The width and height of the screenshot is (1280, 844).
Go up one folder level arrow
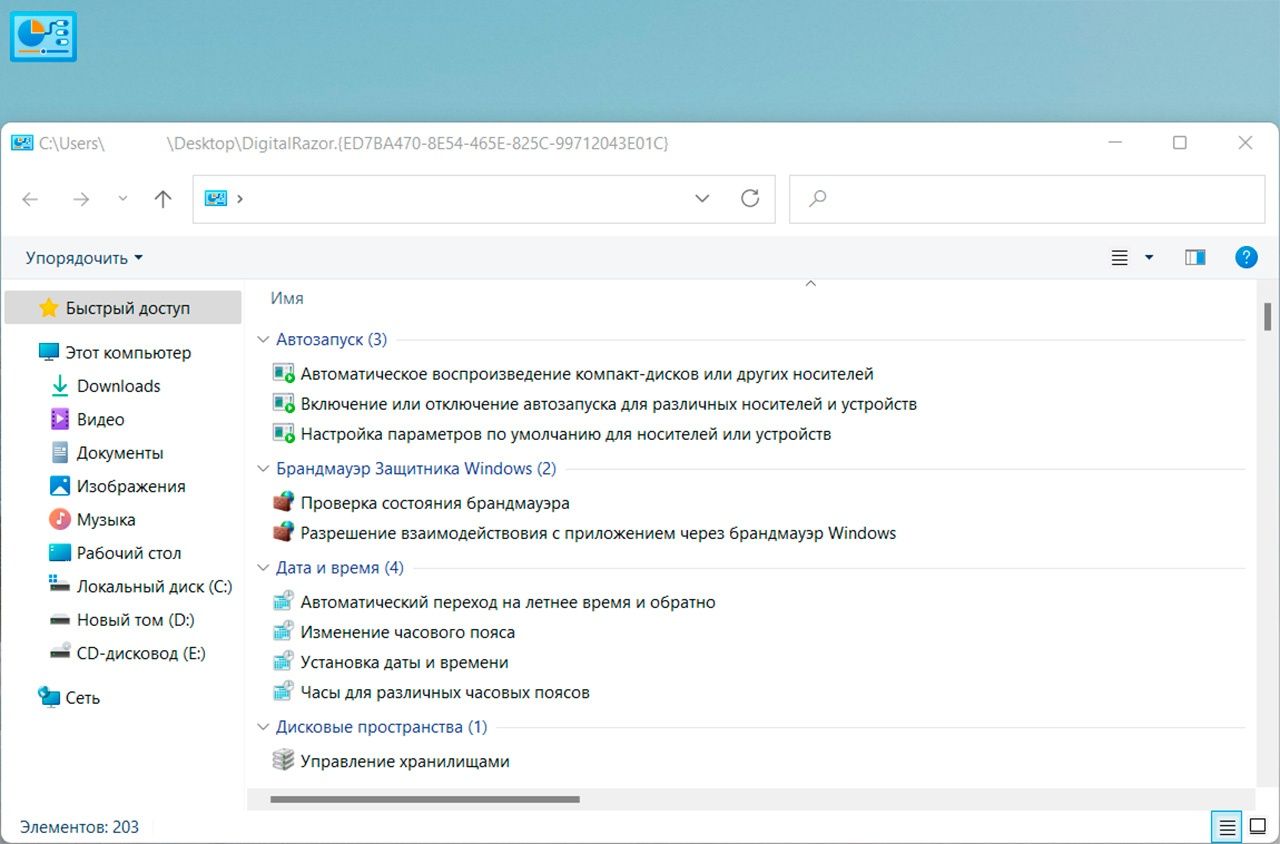163,199
